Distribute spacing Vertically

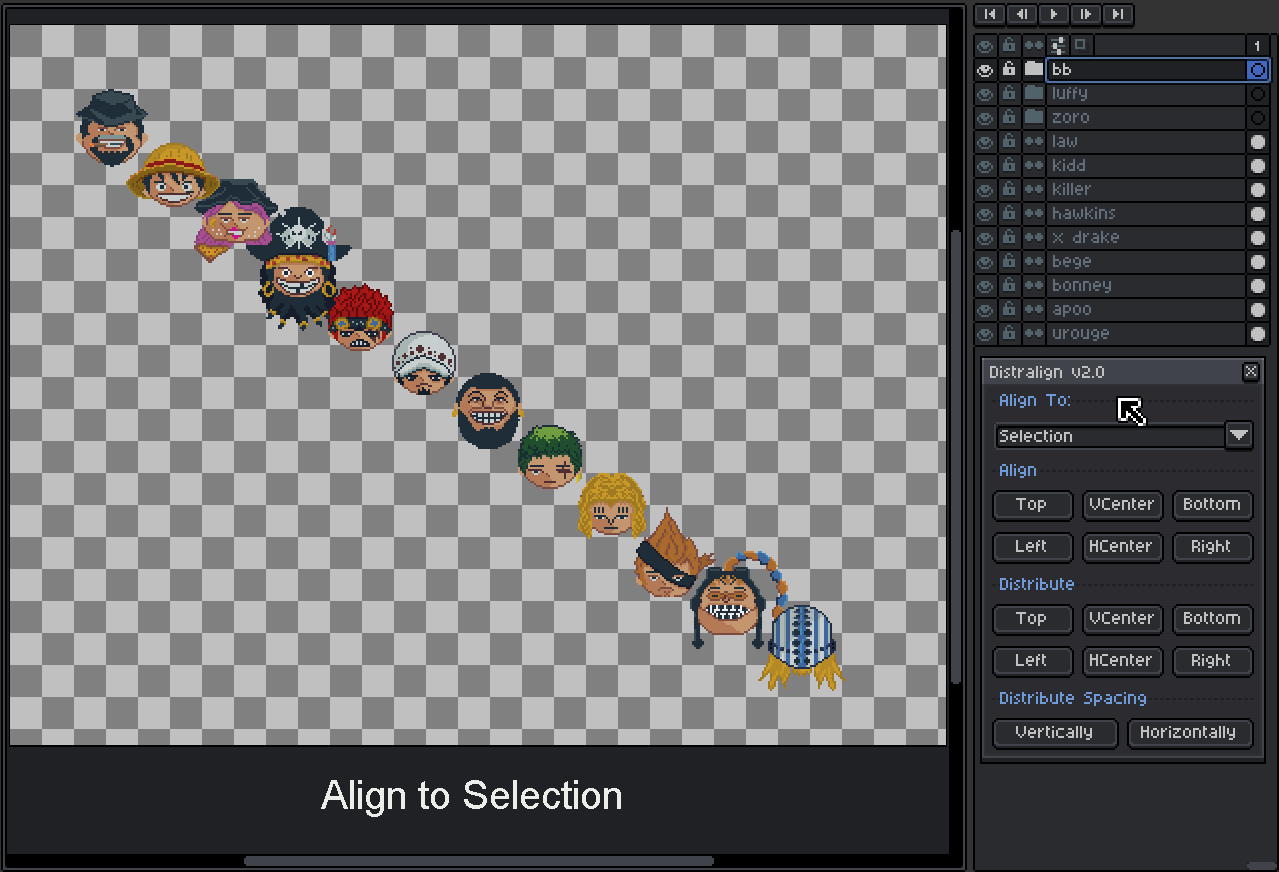(x=1054, y=733)
